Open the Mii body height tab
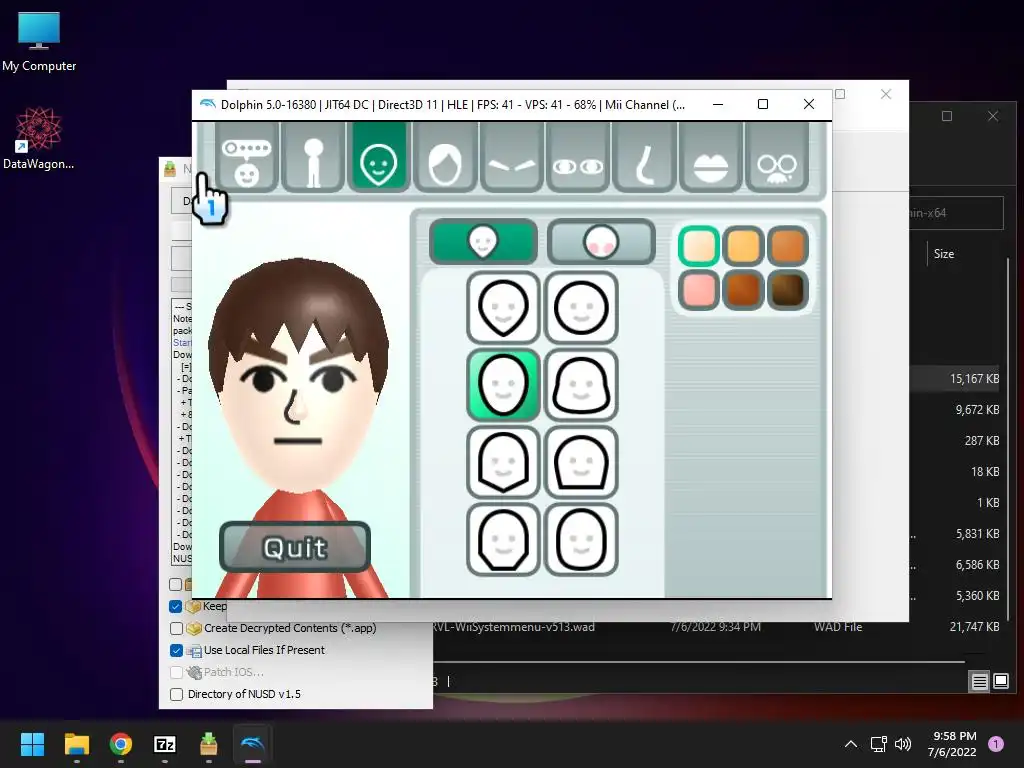The height and width of the screenshot is (768, 1024). (313, 158)
